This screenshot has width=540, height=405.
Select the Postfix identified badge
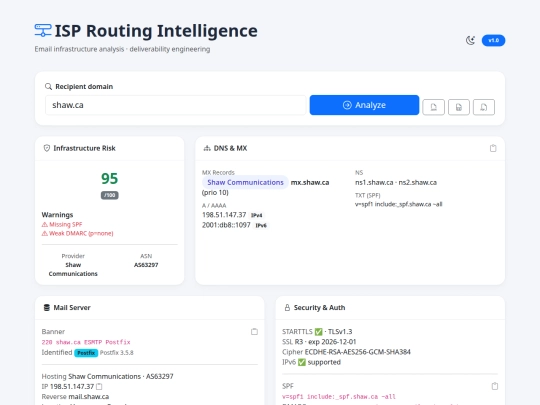coord(86,353)
